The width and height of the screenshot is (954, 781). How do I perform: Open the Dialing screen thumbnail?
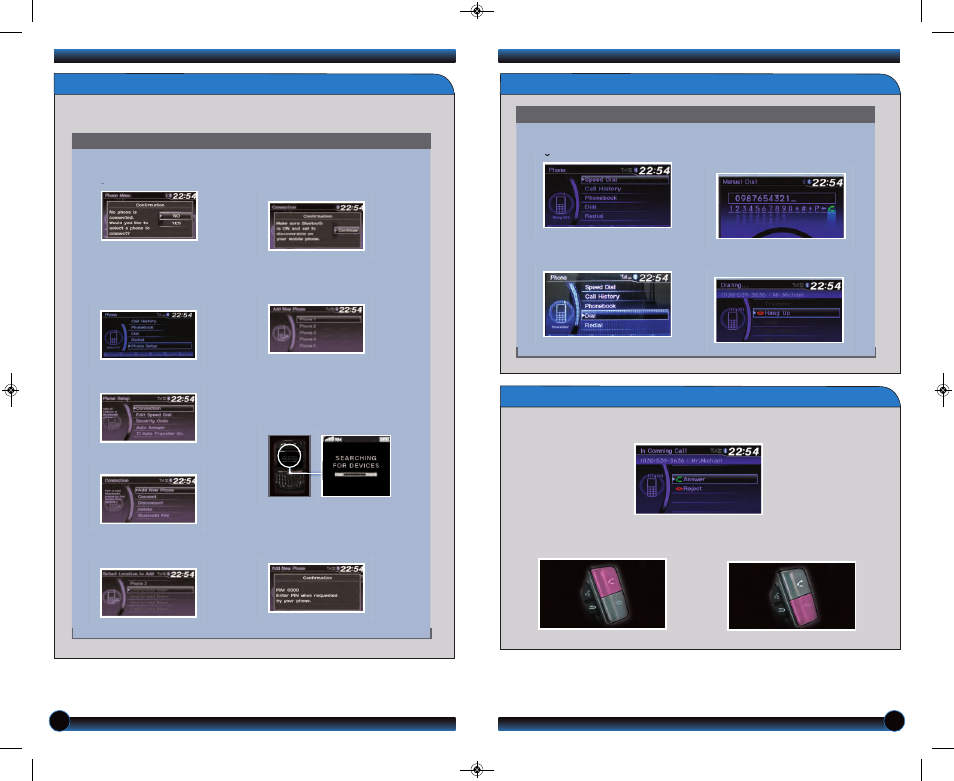(x=779, y=310)
